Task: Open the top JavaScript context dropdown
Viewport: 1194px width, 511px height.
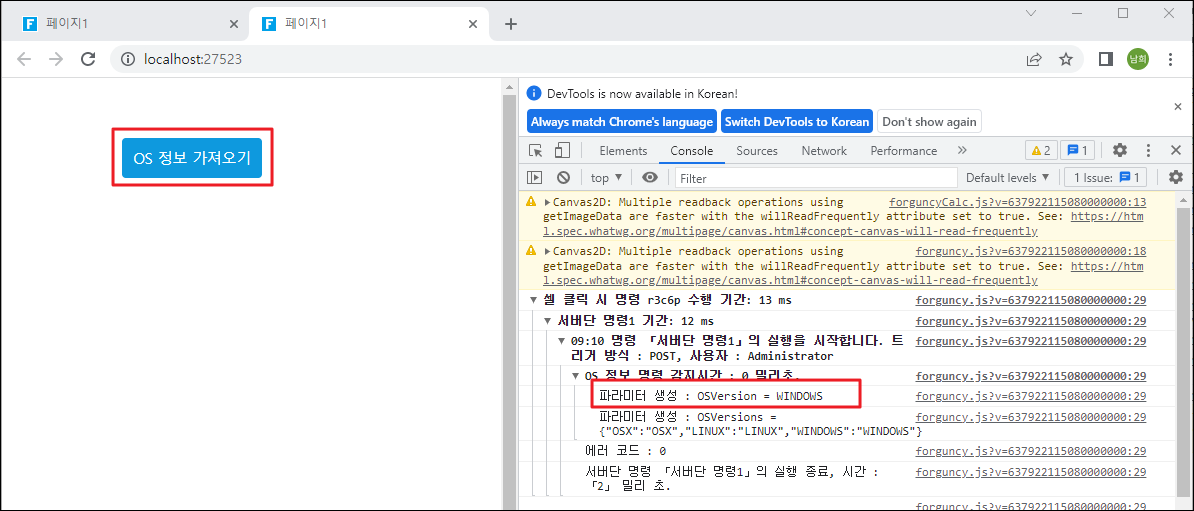Action: point(606,178)
